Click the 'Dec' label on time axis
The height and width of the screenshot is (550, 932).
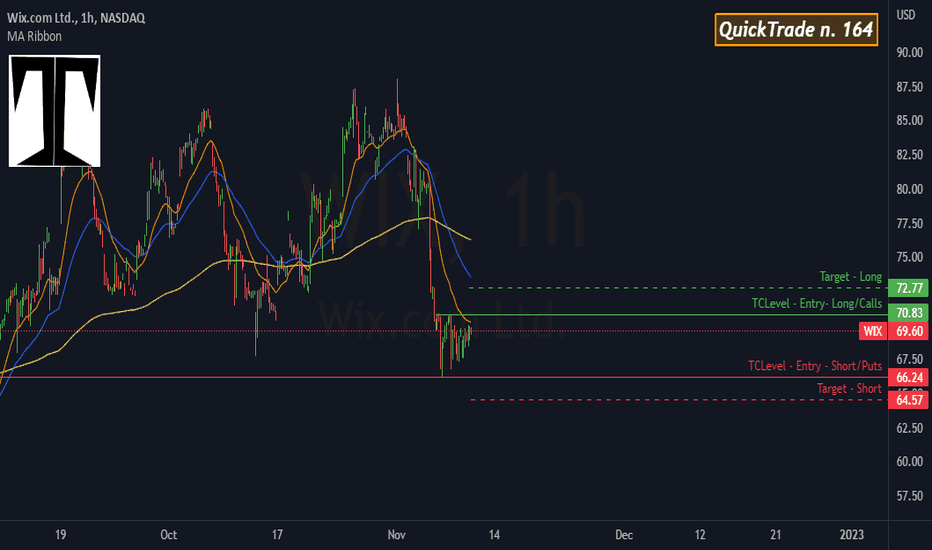tap(624, 535)
